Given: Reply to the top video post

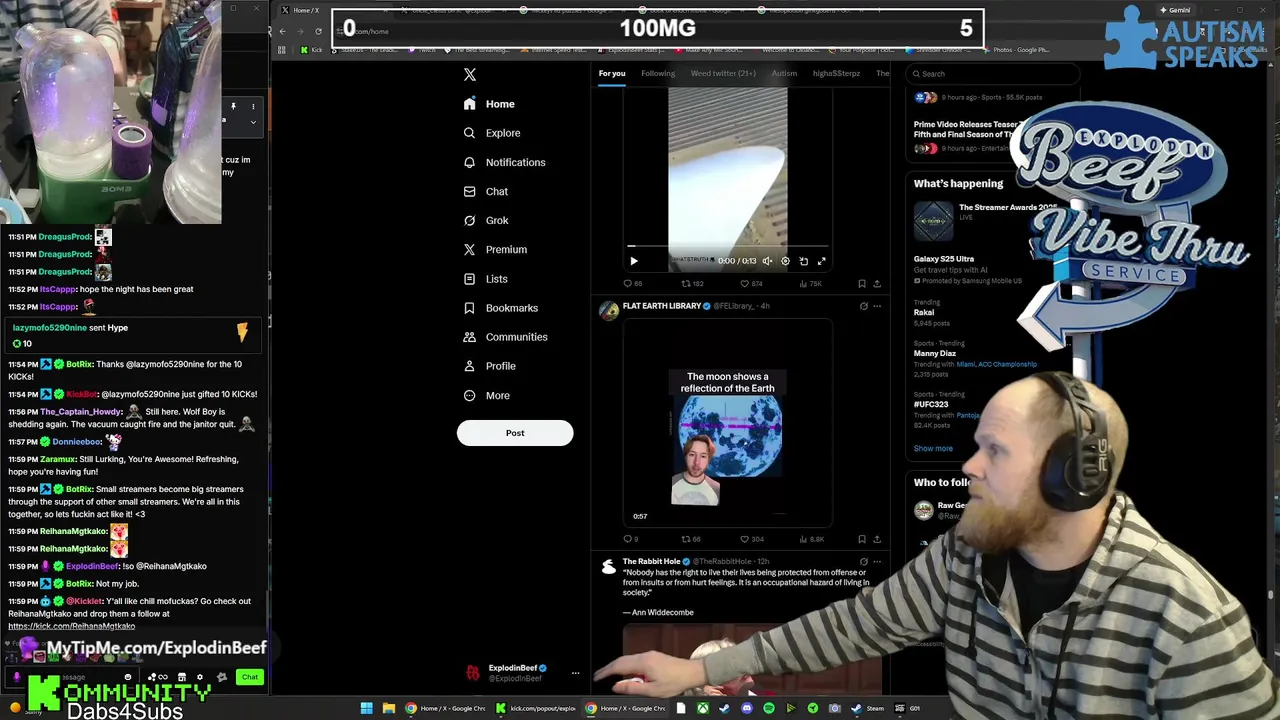Looking at the screenshot, I should tap(632, 284).
